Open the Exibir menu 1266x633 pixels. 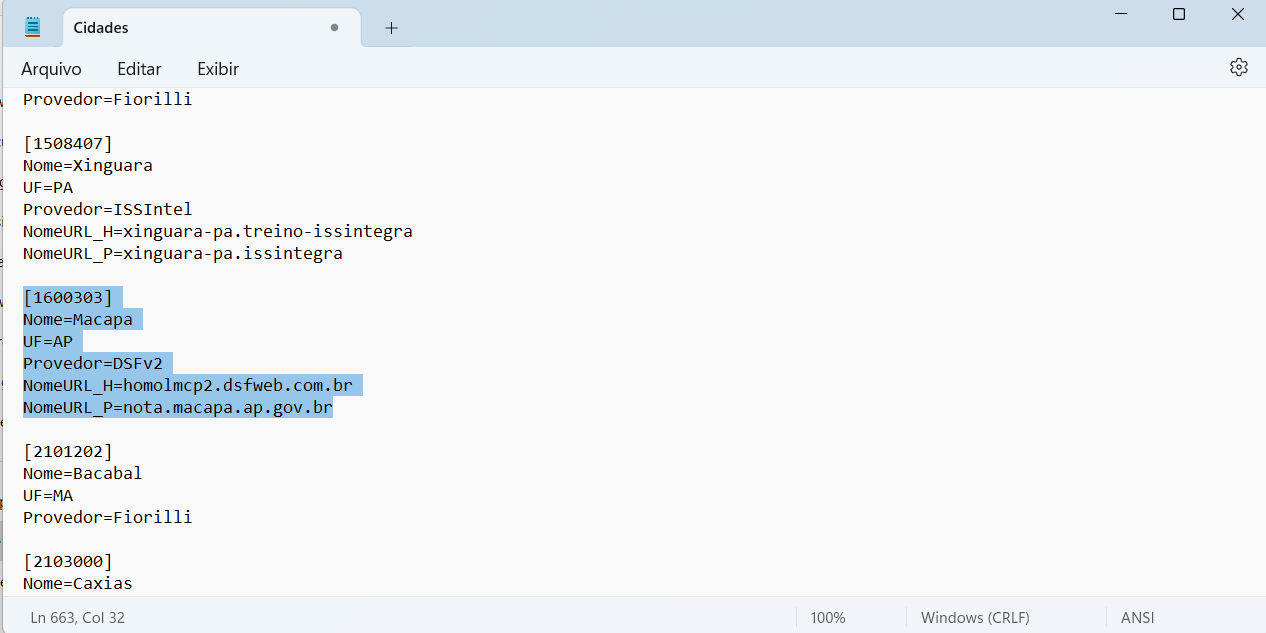(218, 69)
